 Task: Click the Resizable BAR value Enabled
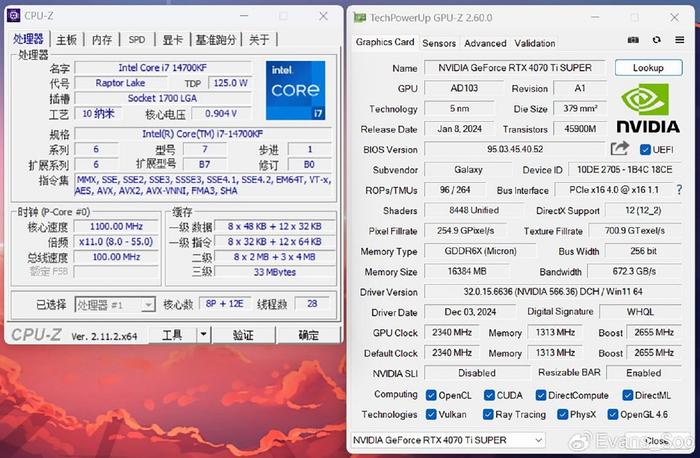coord(643,373)
